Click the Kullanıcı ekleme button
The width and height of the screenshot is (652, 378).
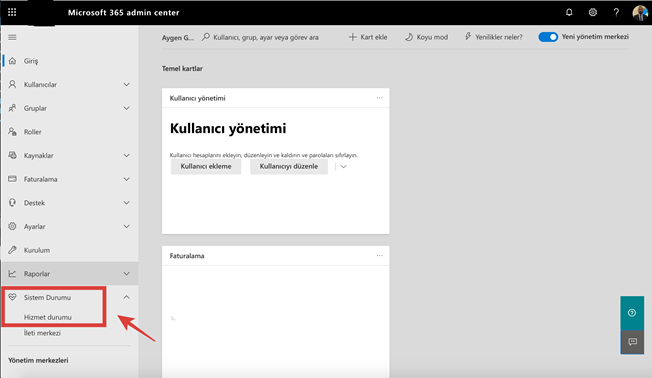pos(206,166)
